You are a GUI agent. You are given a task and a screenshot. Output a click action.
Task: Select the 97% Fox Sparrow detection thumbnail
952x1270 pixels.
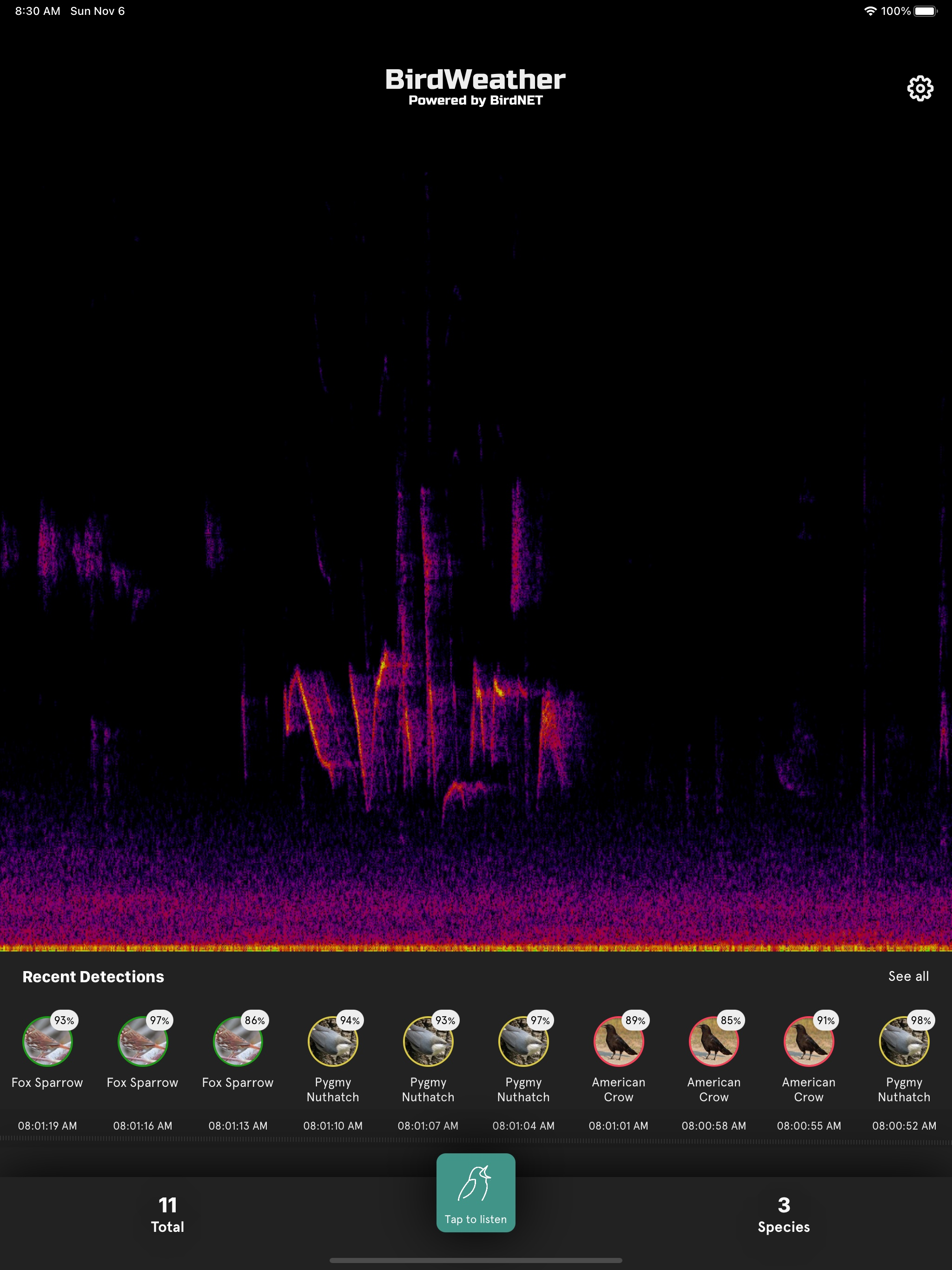(x=142, y=1041)
